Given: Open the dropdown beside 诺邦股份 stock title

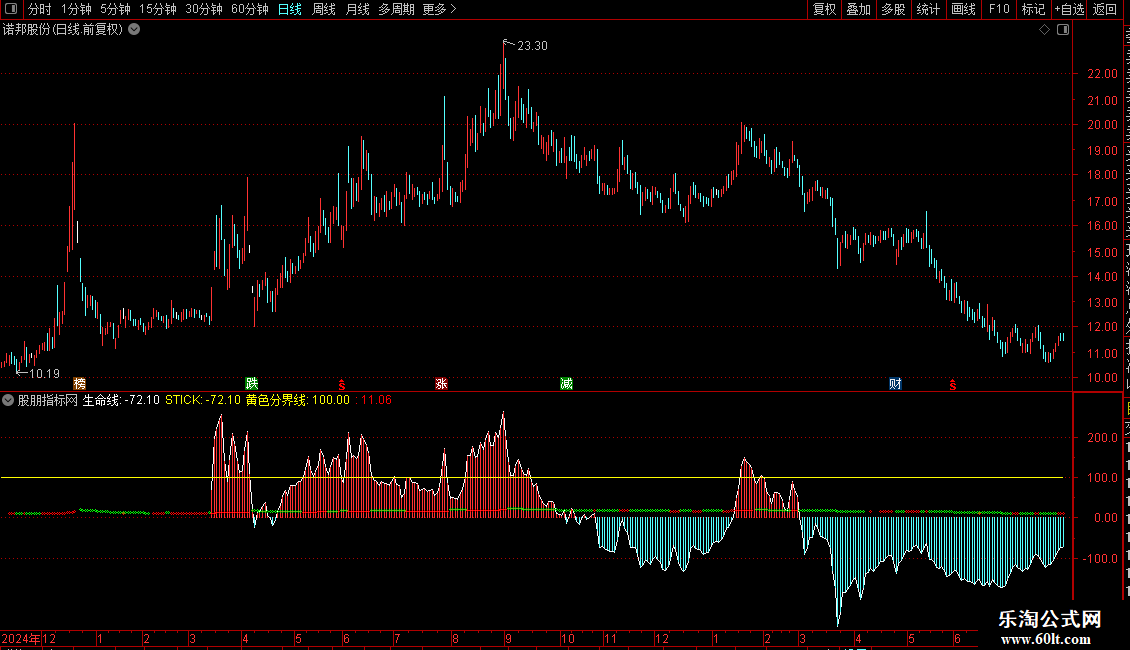Looking at the screenshot, I should (134, 30).
